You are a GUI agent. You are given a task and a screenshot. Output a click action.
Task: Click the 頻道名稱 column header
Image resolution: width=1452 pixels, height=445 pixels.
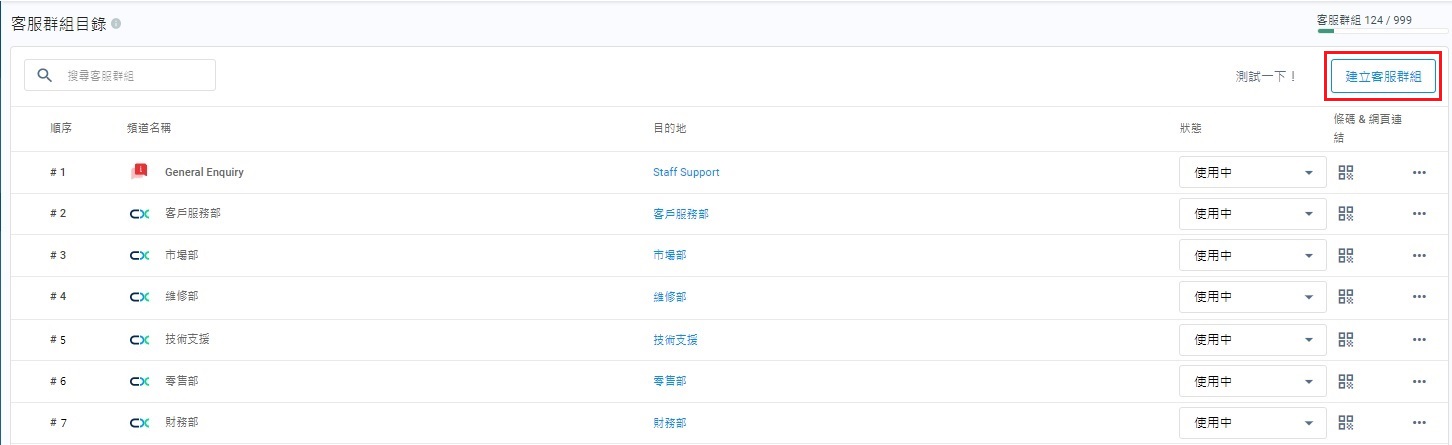click(x=148, y=129)
